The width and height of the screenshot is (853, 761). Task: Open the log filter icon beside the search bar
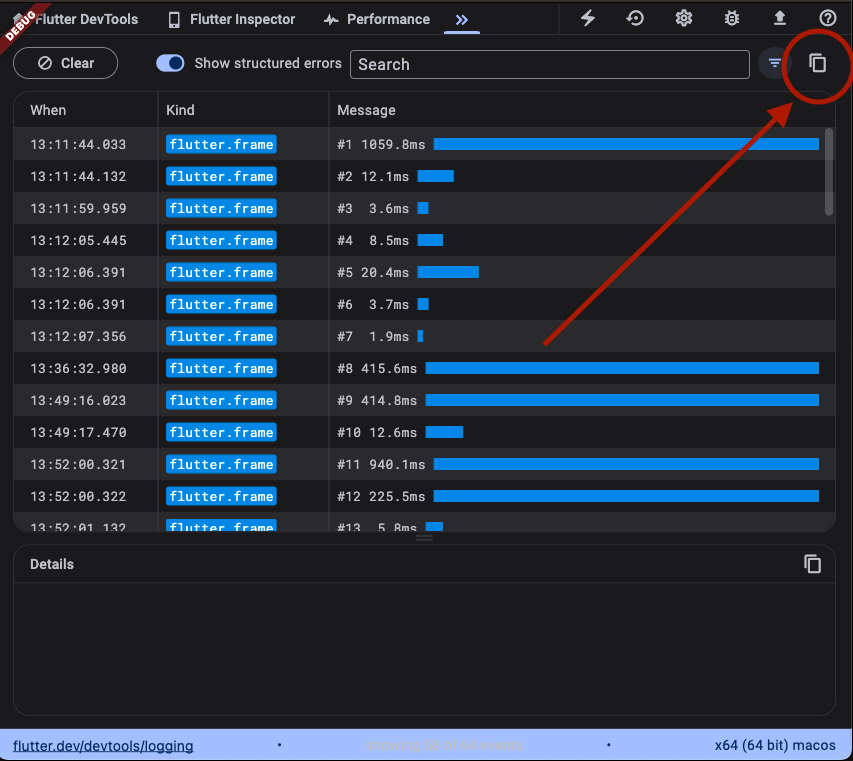(775, 62)
